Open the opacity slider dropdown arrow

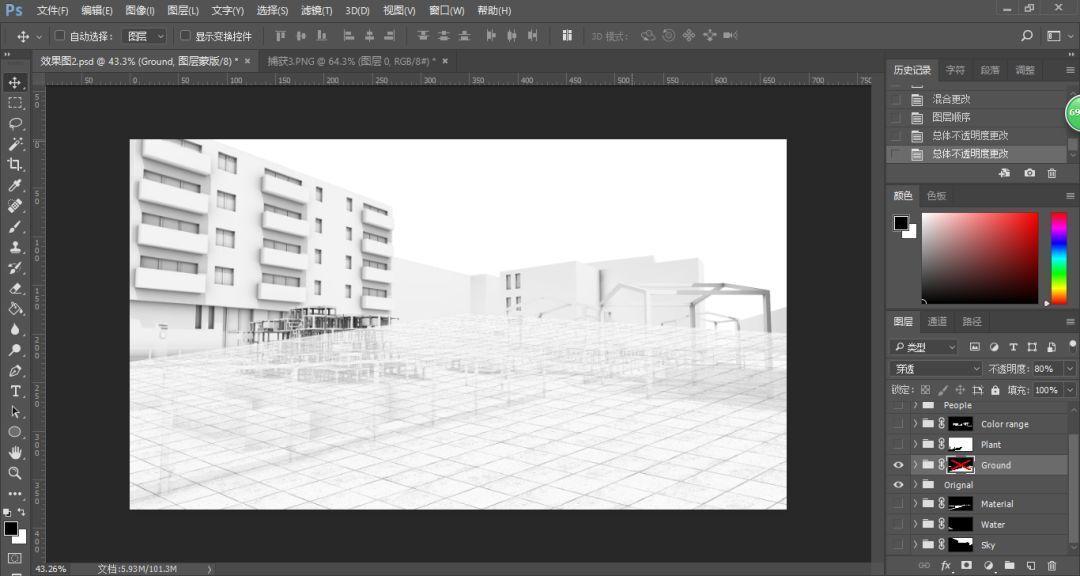(x=1068, y=369)
